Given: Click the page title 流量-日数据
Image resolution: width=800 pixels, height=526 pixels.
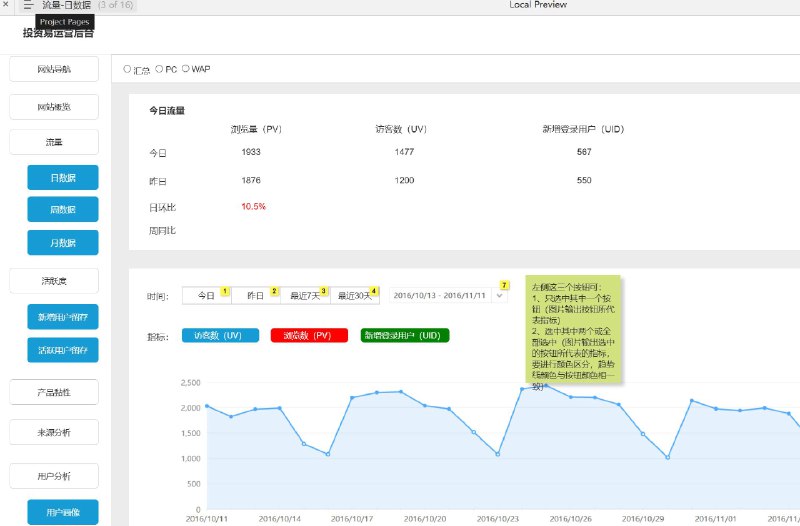Looking at the screenshot, I should click(x=66, y=5).
